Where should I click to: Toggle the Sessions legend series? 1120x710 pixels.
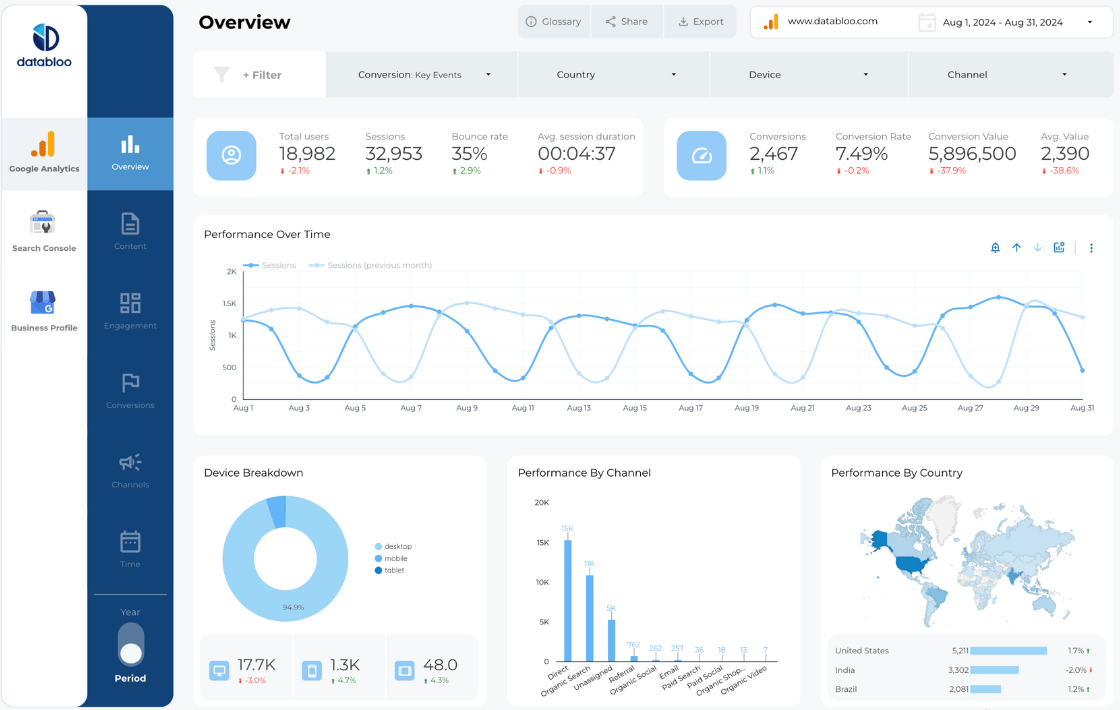coord(270,265)
